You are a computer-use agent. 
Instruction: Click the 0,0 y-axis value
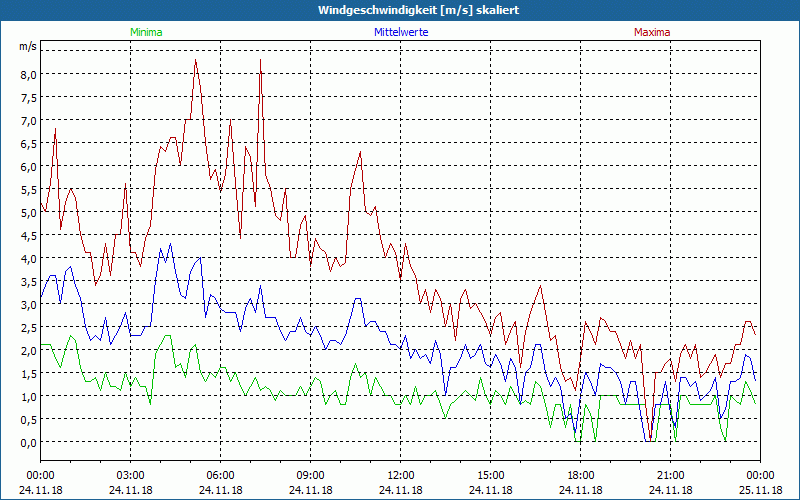[x=28, y=442]
